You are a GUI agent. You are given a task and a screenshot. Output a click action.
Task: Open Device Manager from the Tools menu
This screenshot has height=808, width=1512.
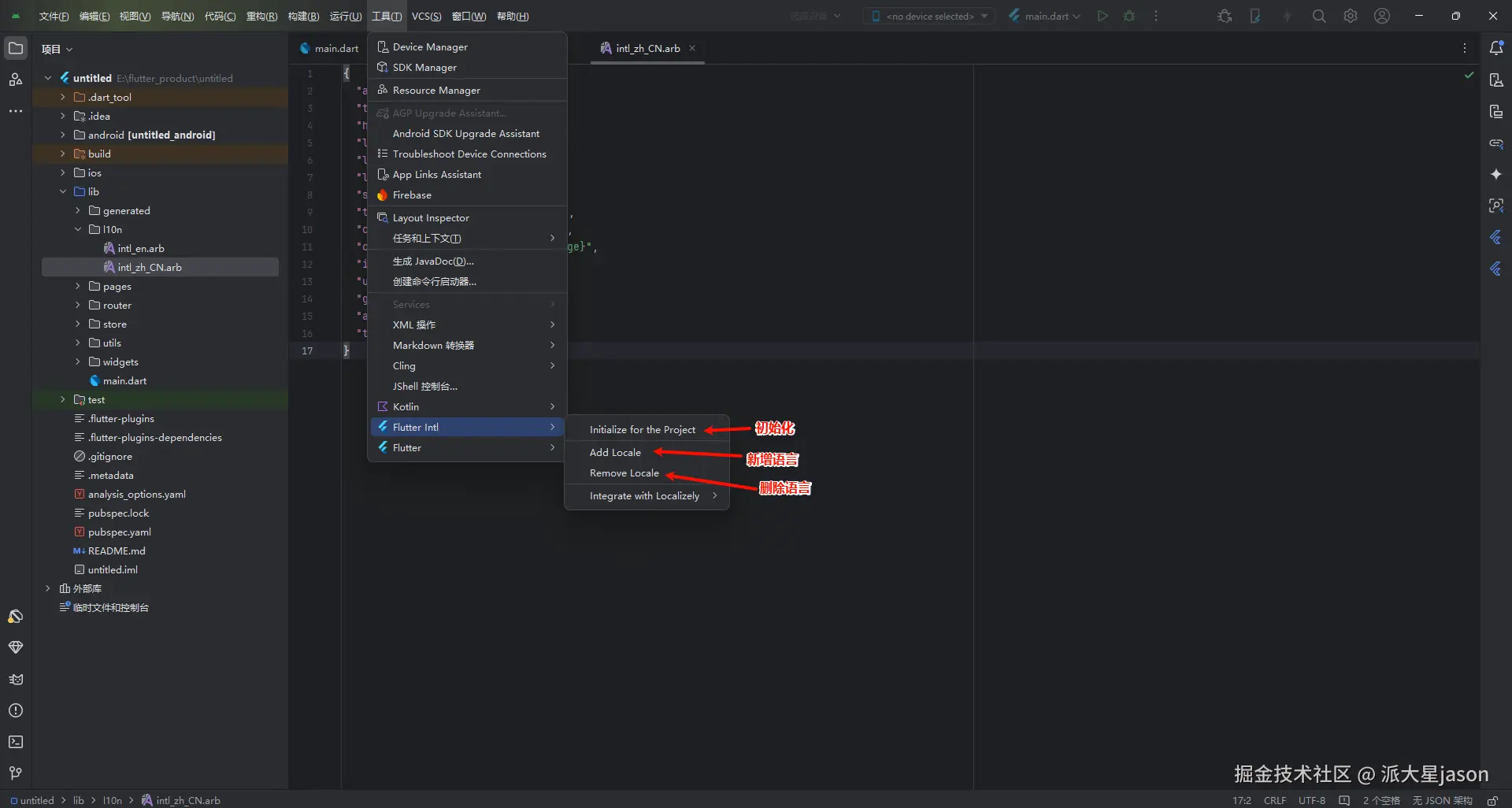click(x=467, y=46)
